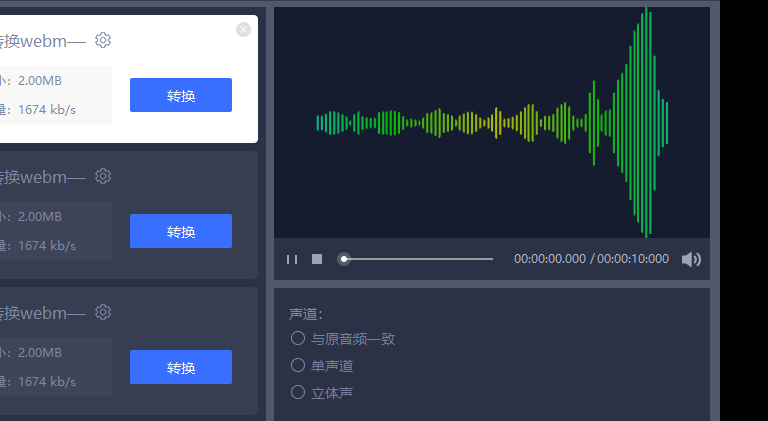Open settings gear on the middle card
The width and height of the screenshot is (768, 421).
[x=103, y=176]
